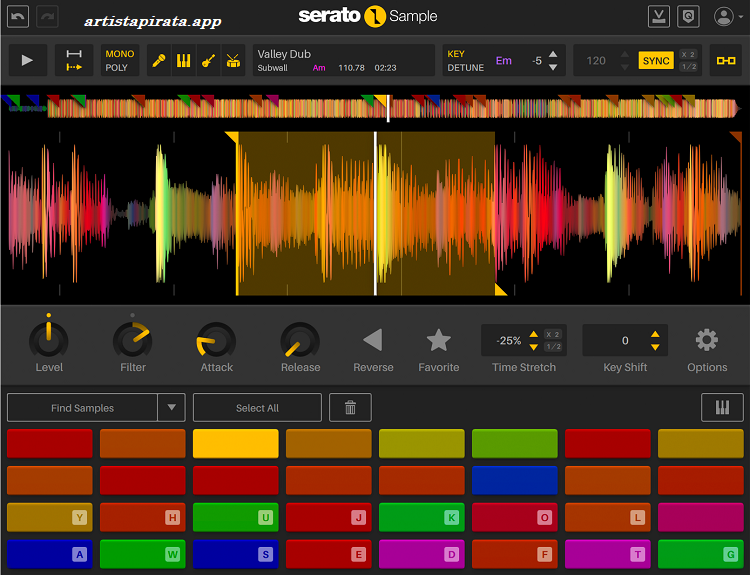Screen dimensions: 750x575
Task: Click the Find Samples button
Action: (82, 408)
